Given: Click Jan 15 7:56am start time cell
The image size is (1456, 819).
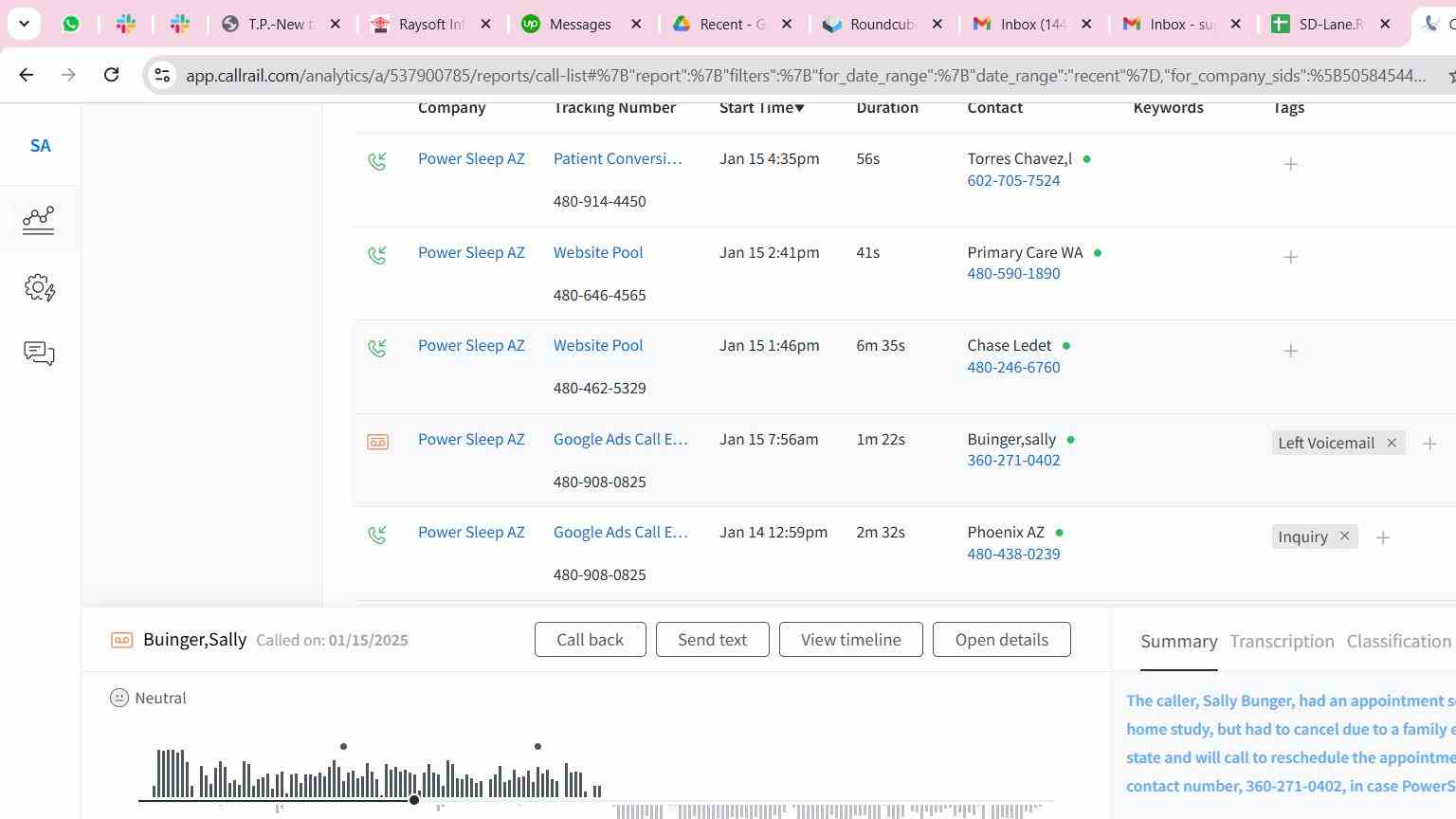Looking at the screenshot, I should click(769, 439).
